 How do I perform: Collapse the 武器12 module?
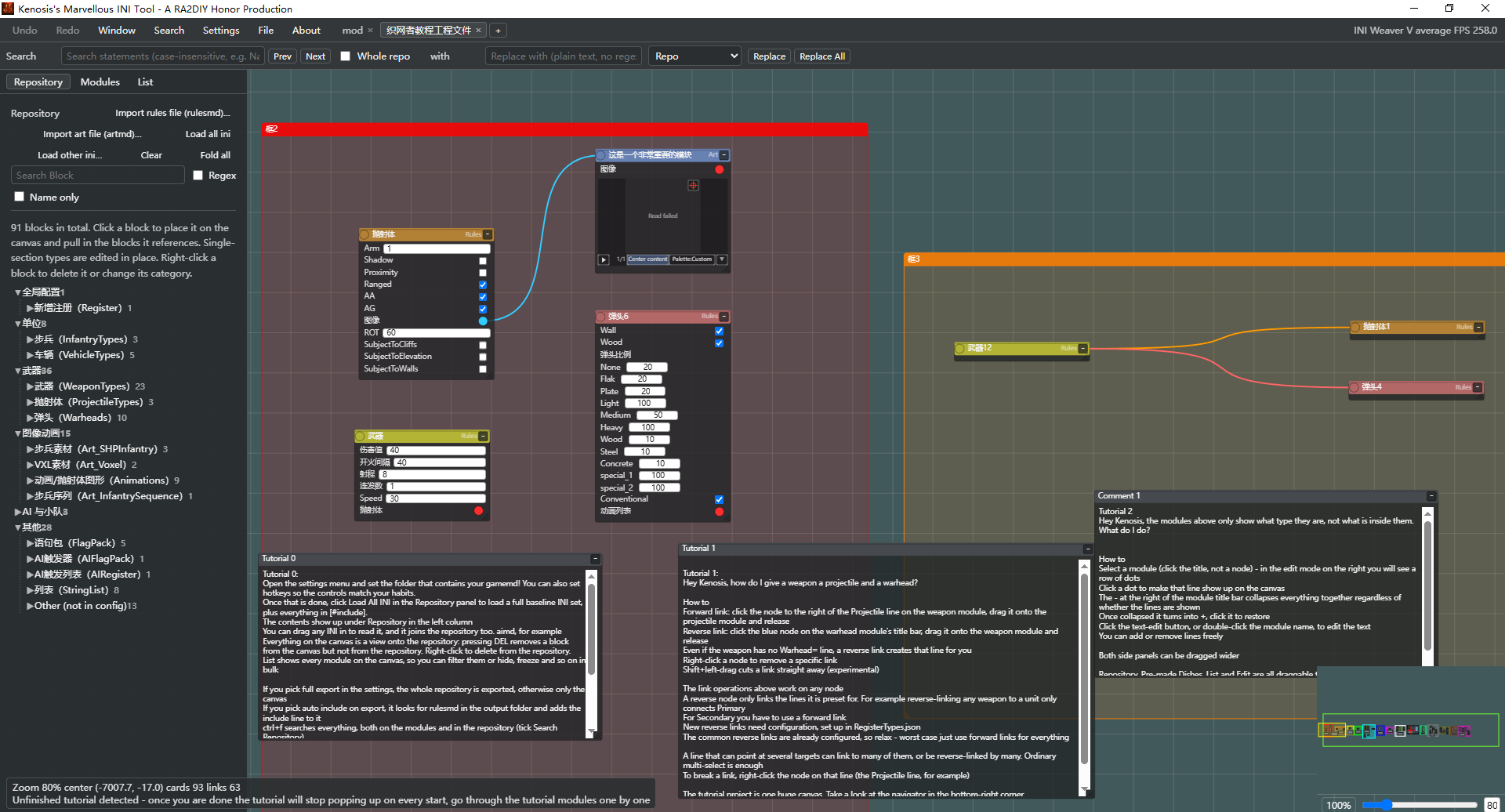coord(1083,349)
